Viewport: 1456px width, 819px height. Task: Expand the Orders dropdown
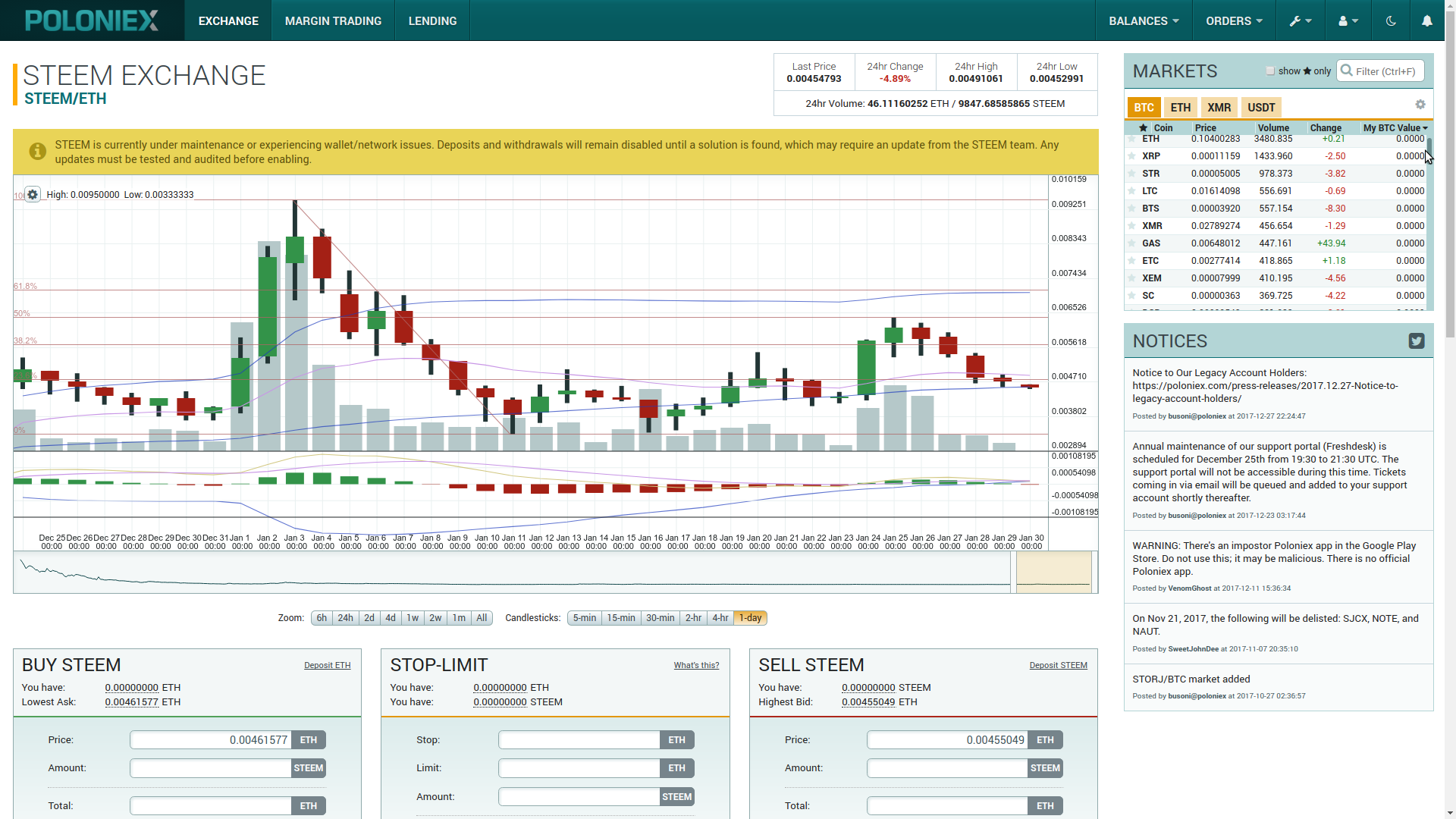click(1234, 20)
